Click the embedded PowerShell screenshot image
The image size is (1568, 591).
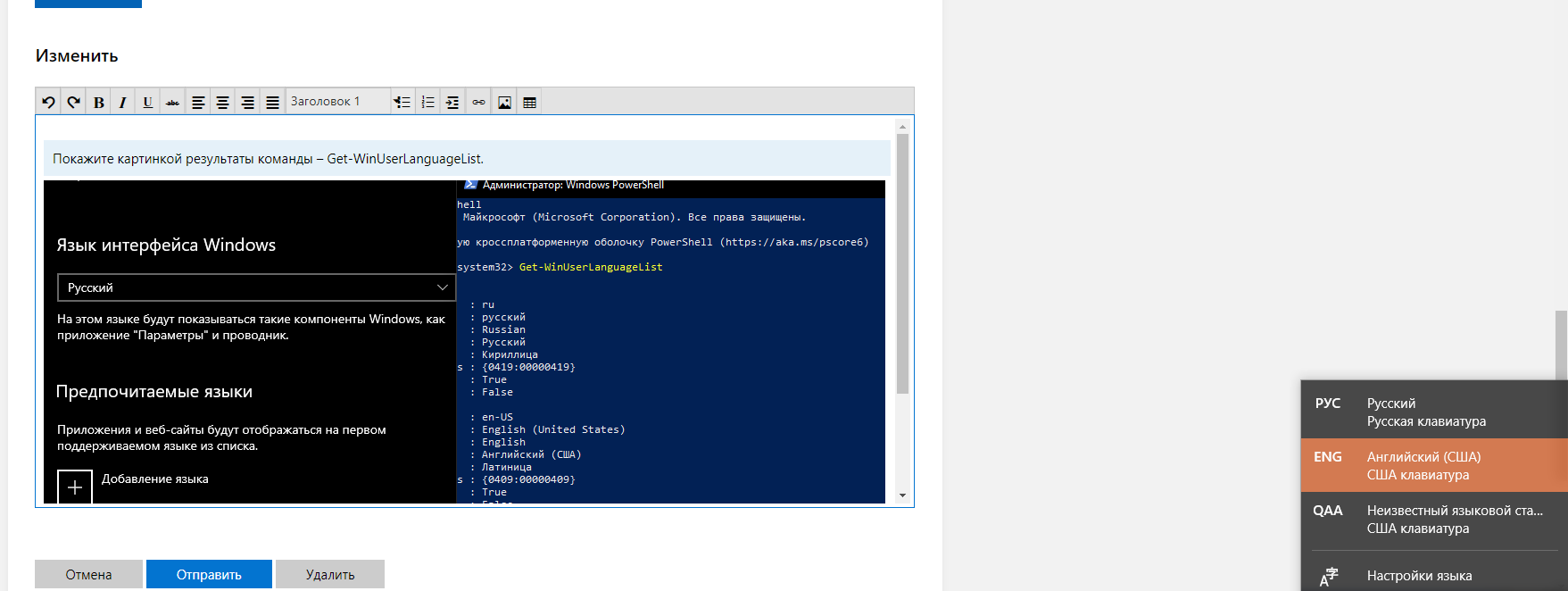coord(464,342)
